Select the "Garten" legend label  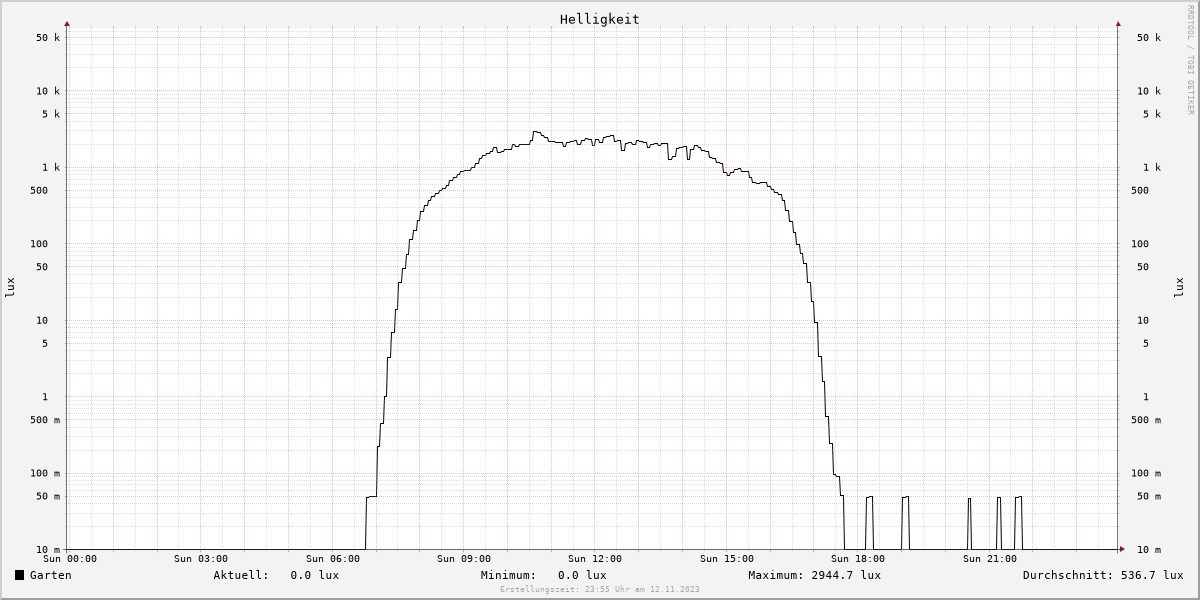click(x=51, y=575)
